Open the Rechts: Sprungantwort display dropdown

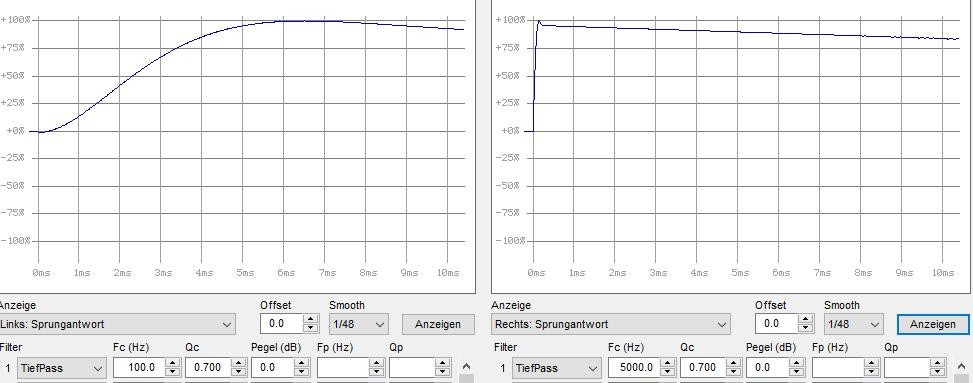coord(611,324)
